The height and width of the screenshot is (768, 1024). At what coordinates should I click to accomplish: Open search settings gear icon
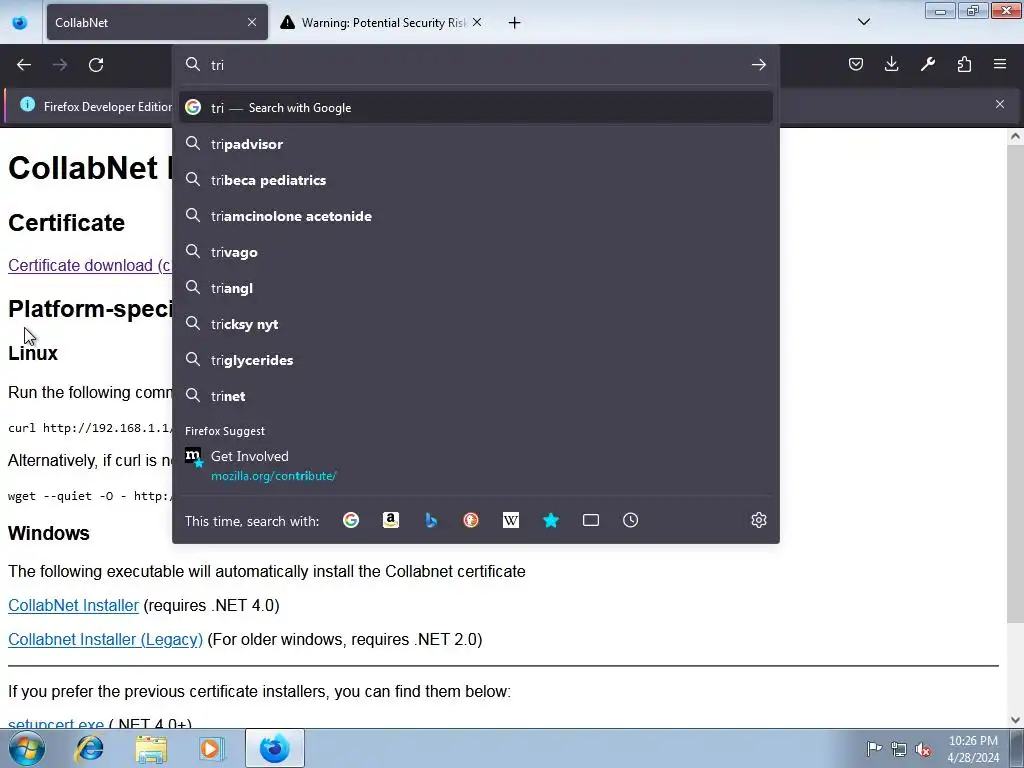(758, 520)
